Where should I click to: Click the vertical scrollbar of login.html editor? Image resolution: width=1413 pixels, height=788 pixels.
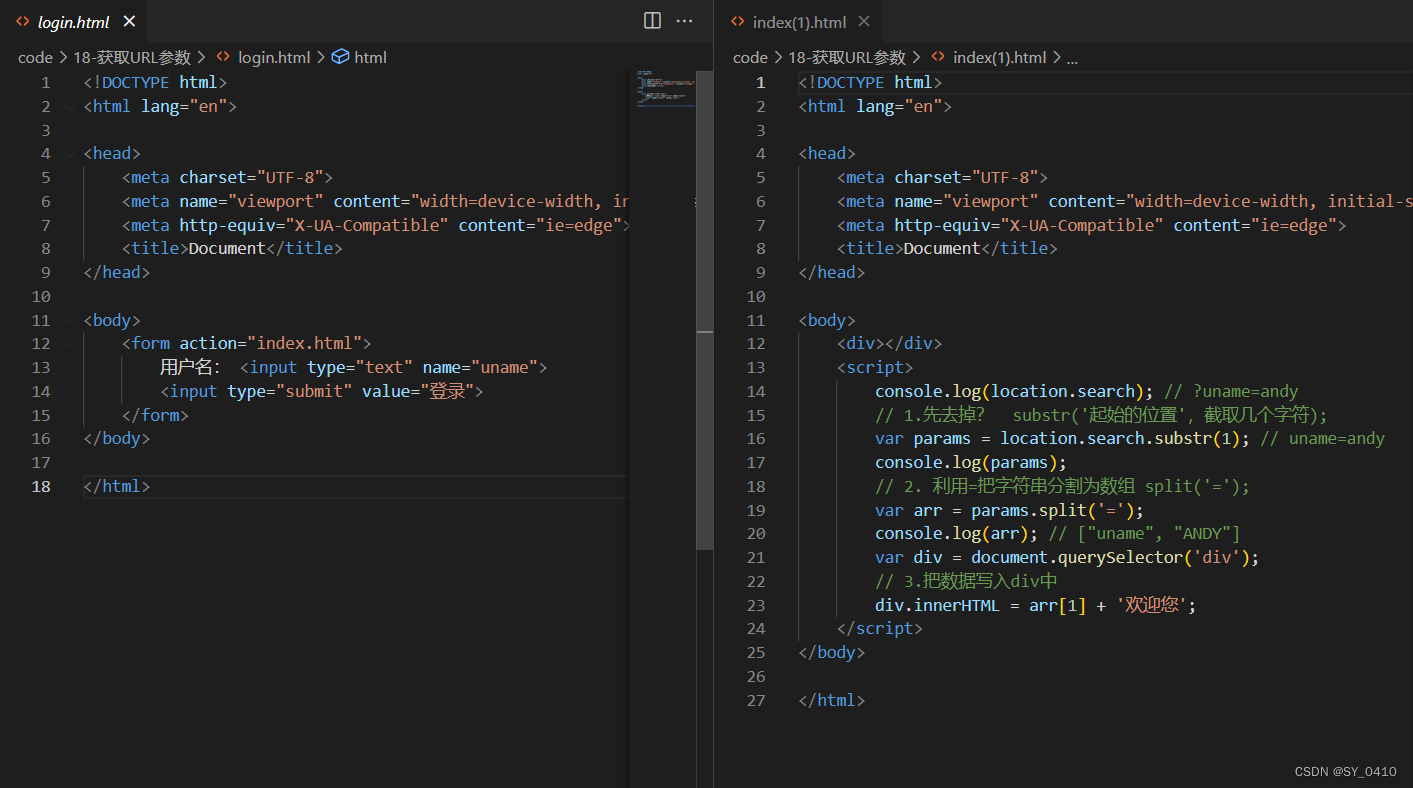pos(705,310)
